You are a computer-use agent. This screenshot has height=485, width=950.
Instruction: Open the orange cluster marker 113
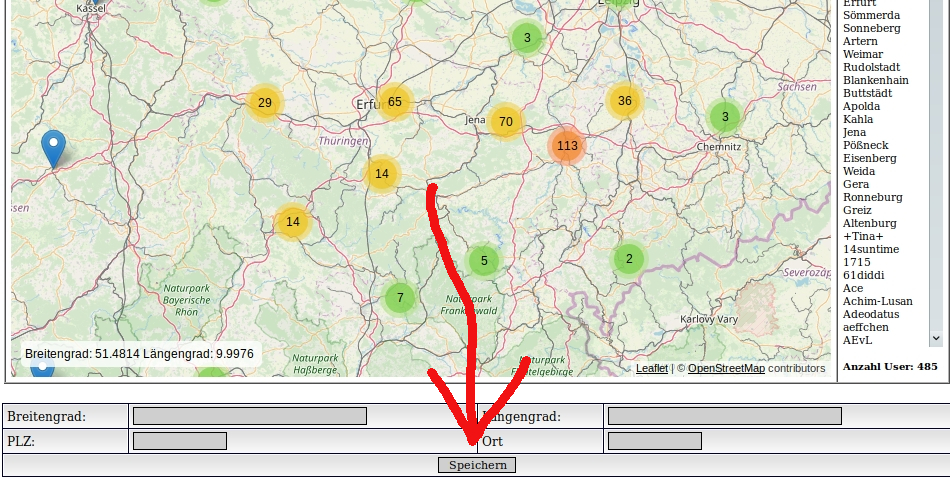(x=567, y=146)
